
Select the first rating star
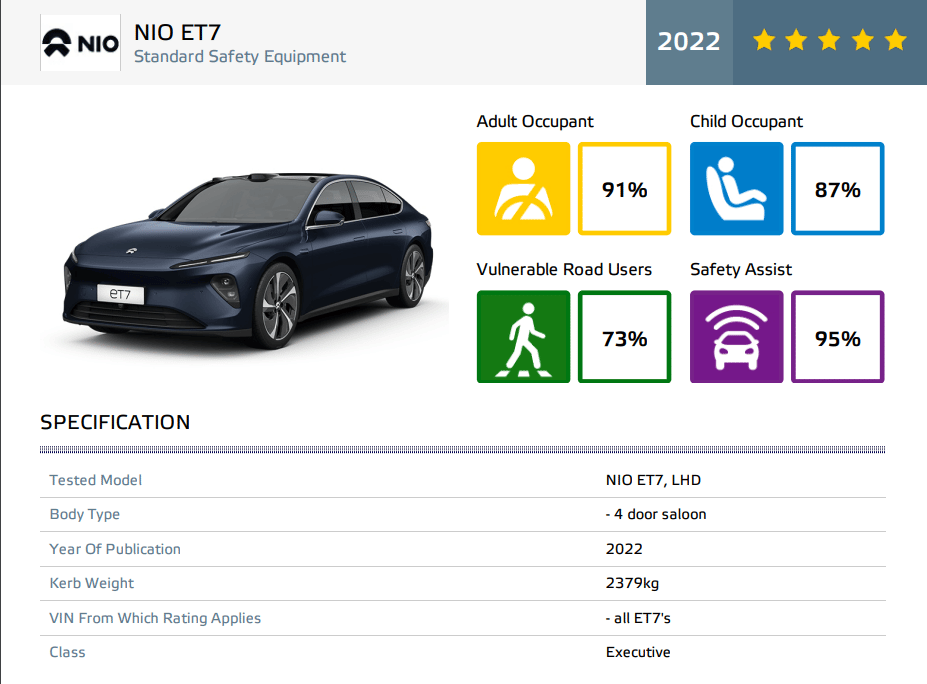(x=762, y=41)
